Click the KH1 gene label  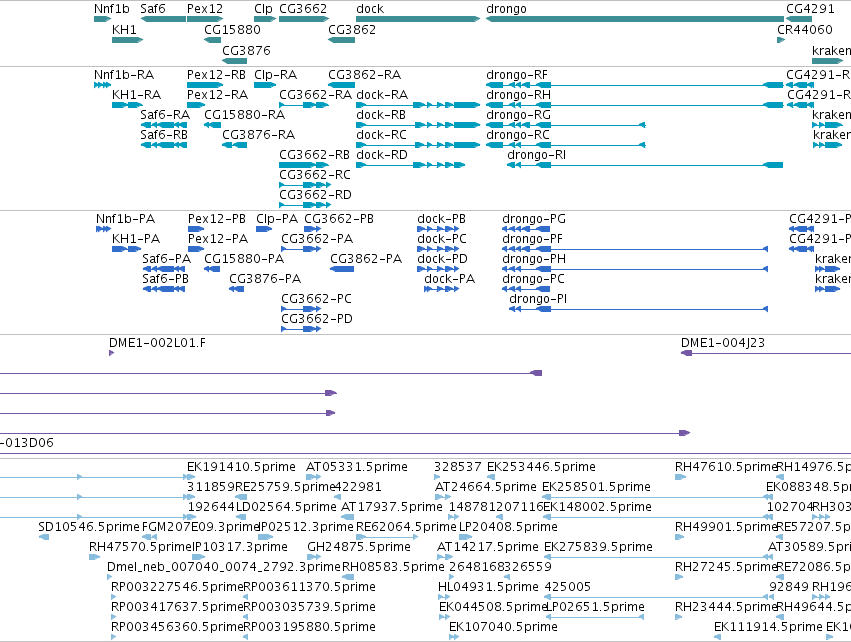124,29
